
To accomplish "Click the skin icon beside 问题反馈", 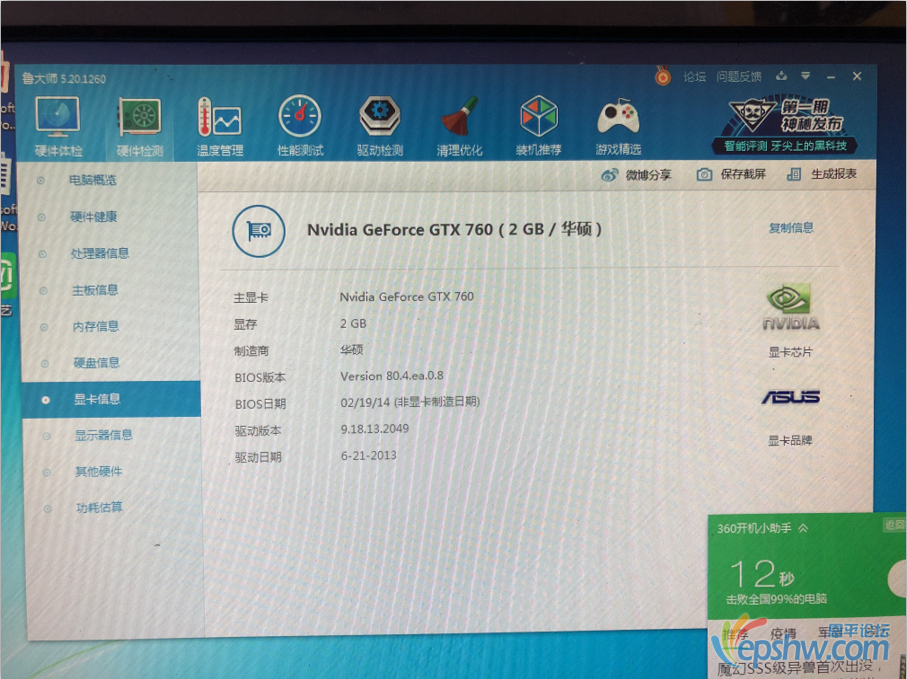I will click(x=781, y=76).
